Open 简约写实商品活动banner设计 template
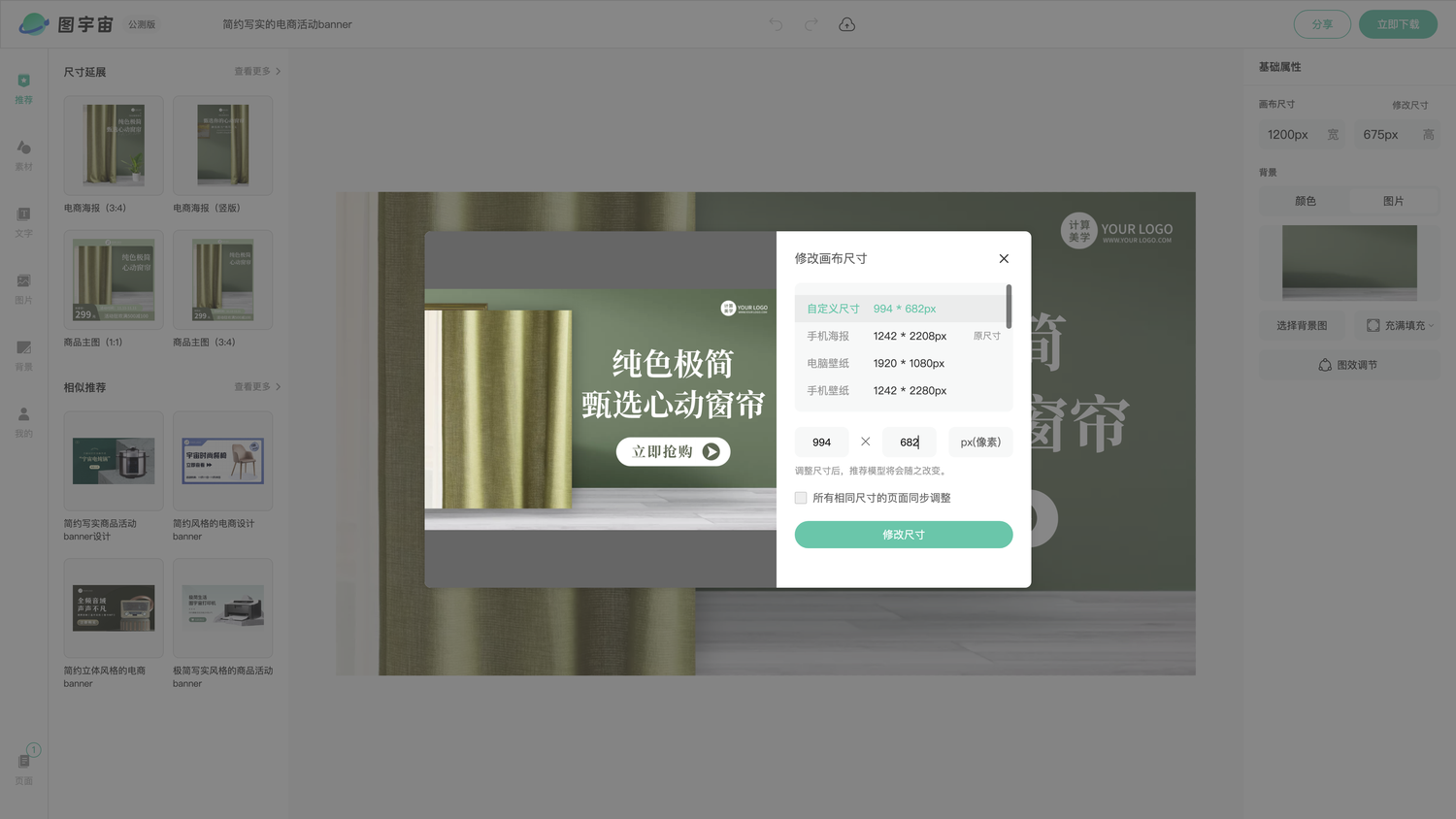Viewport: 1456px width, 819px height. (x=114, y=461)
